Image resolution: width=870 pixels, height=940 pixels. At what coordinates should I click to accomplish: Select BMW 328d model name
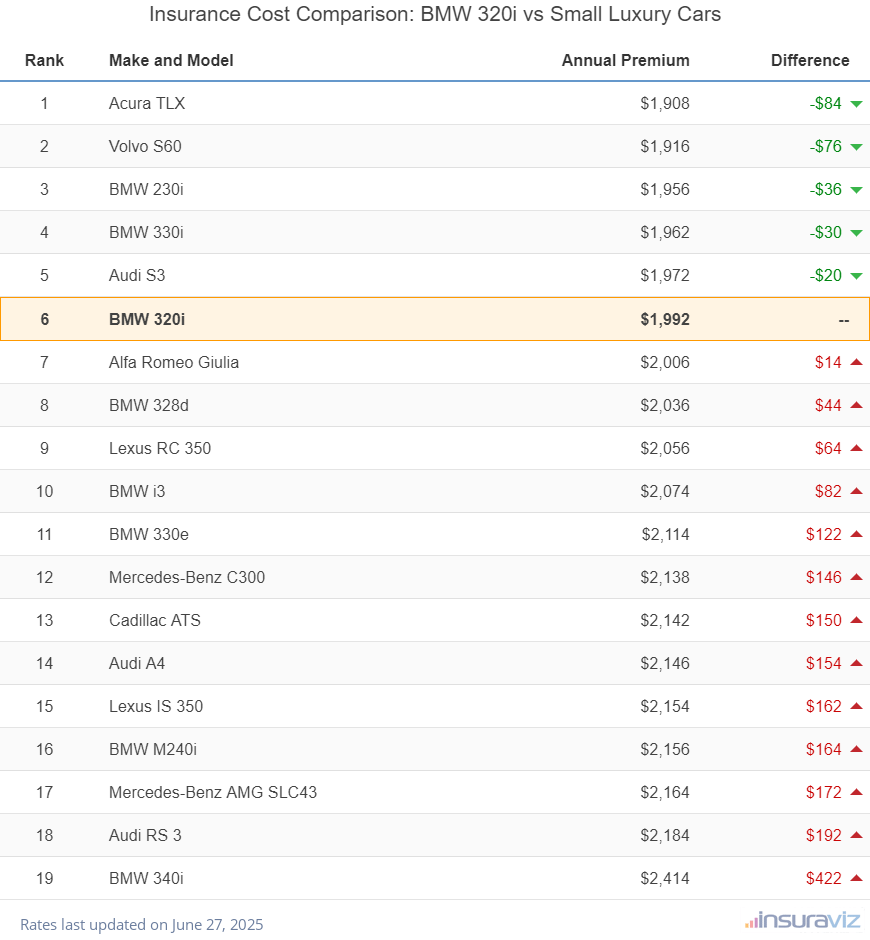click(149, 405)
